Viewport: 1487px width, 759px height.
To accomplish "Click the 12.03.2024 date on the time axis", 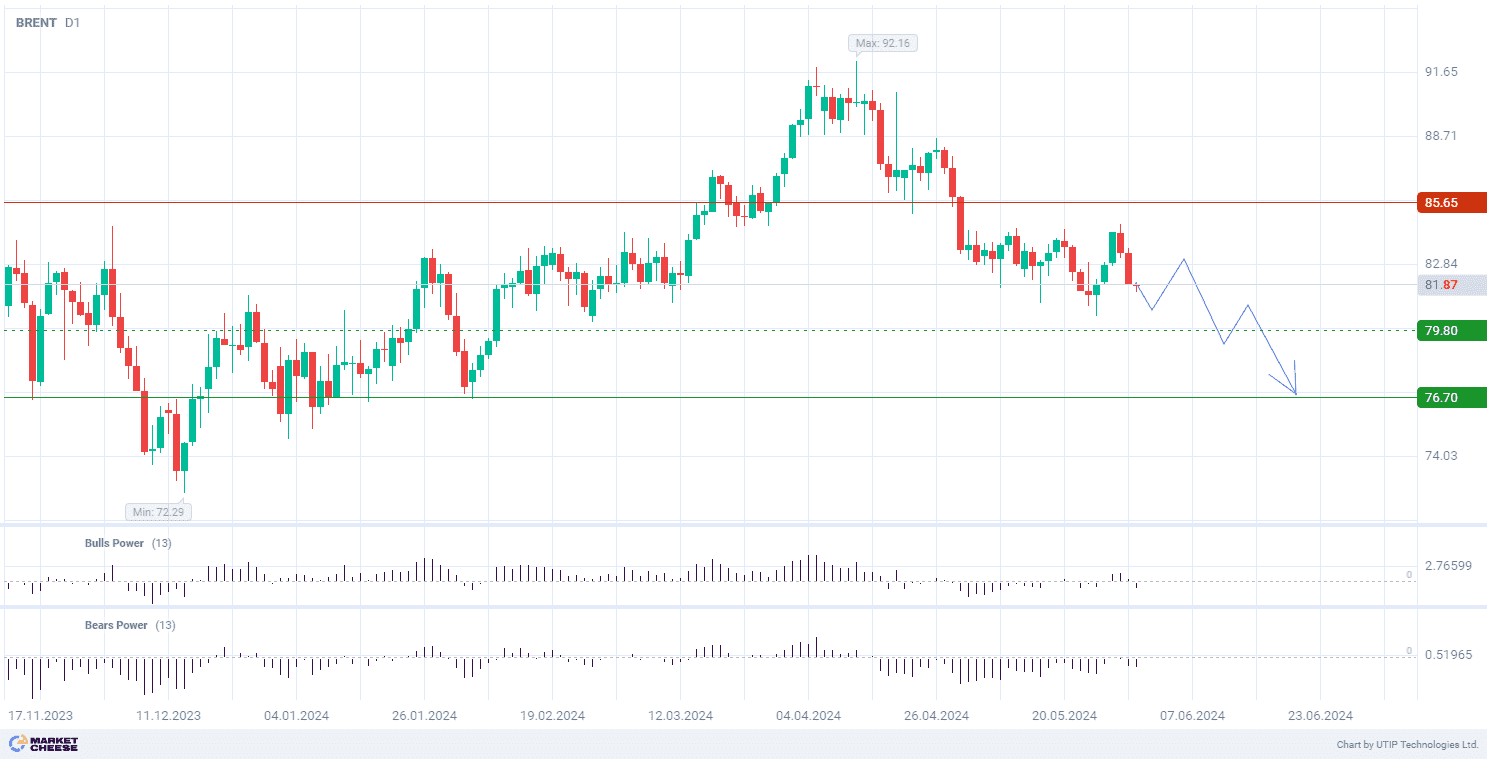I will [680, 716].
